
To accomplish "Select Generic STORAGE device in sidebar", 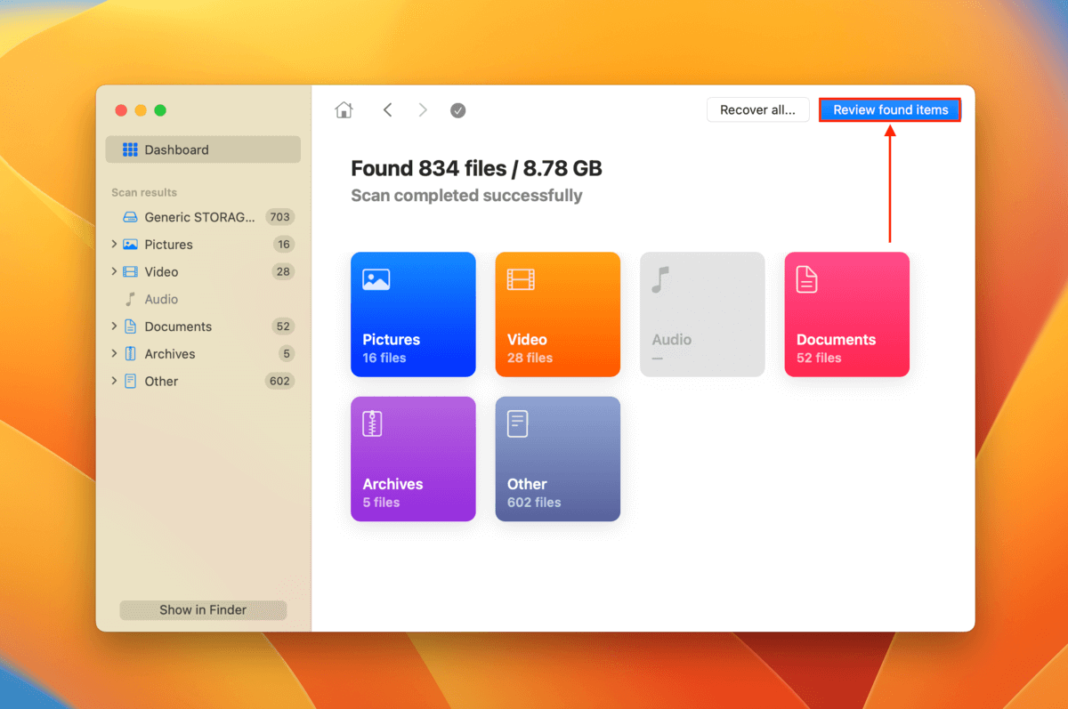I will 199,217.
